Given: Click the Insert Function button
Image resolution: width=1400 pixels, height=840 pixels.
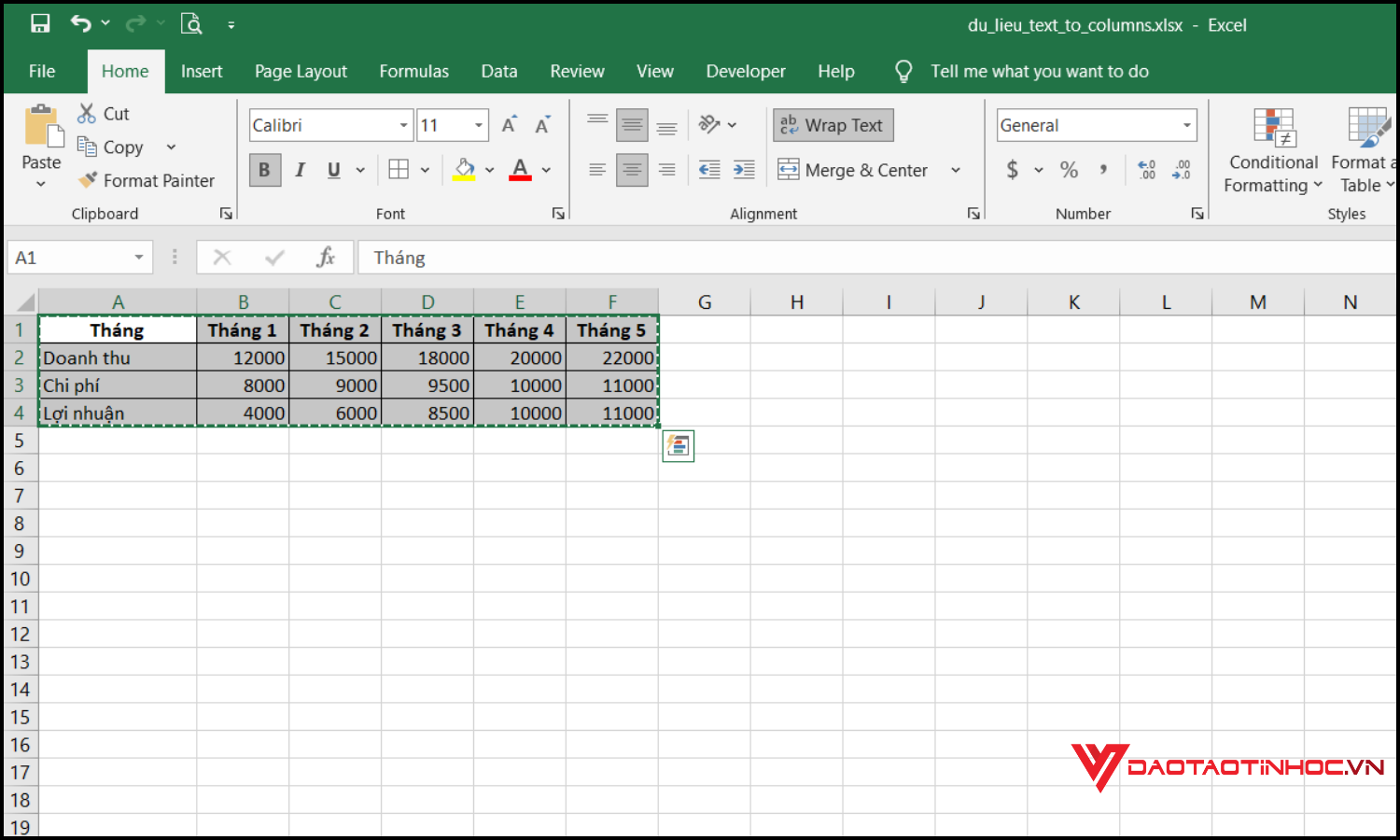Looking at the screenshot, I should pos(326,257).
